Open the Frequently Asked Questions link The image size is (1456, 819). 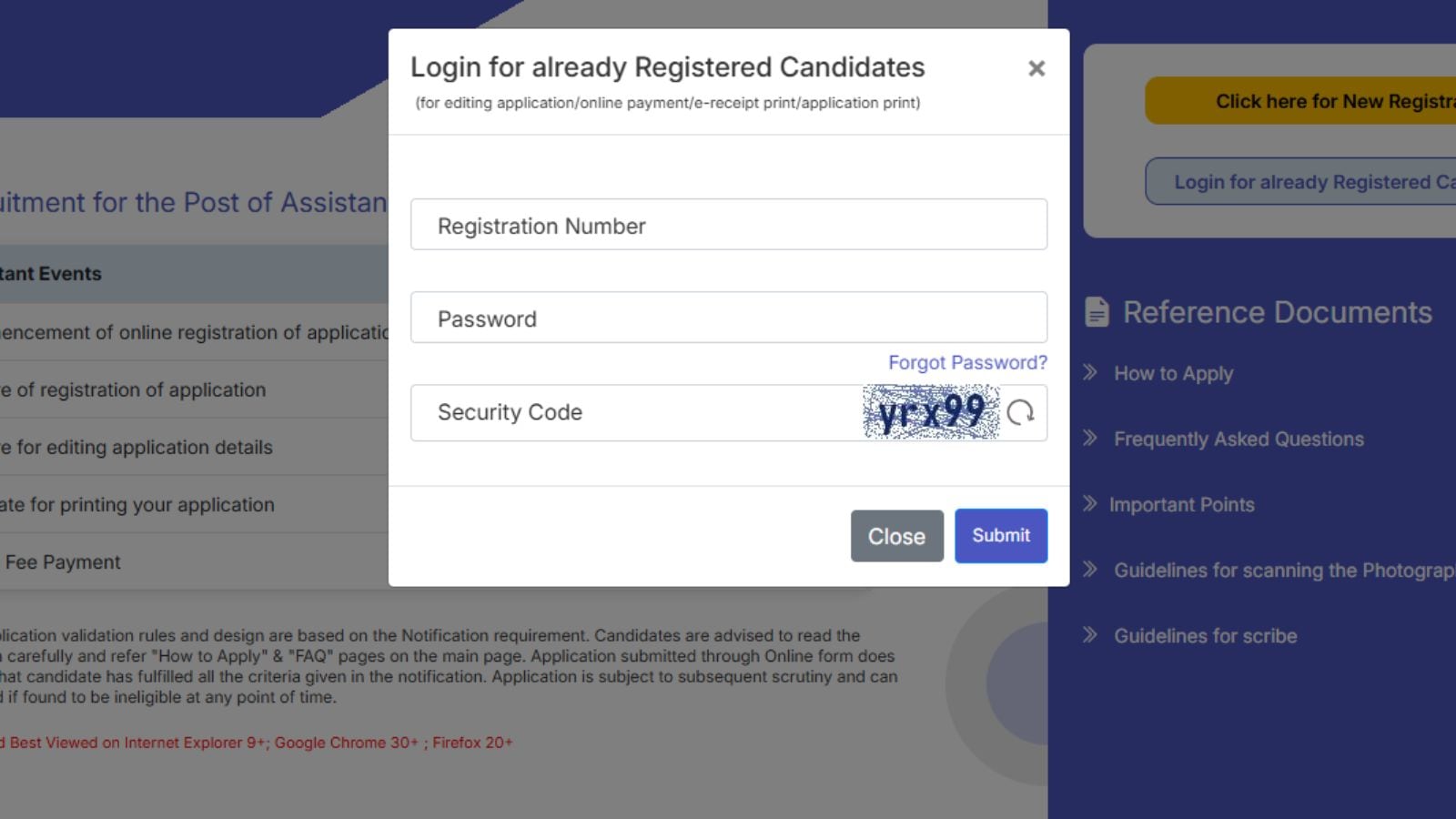pos(1239,439)
